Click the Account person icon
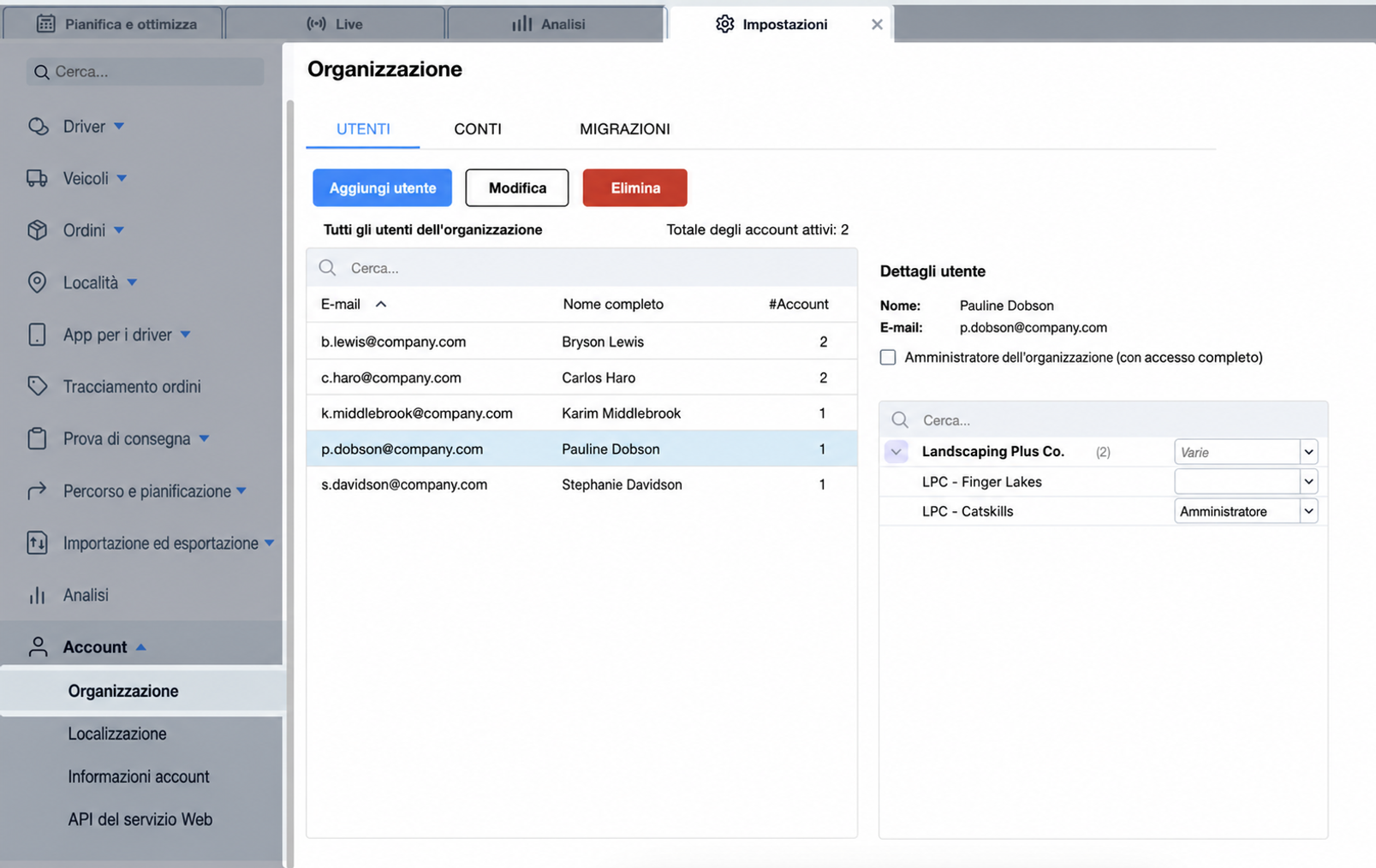 point(38,647)
